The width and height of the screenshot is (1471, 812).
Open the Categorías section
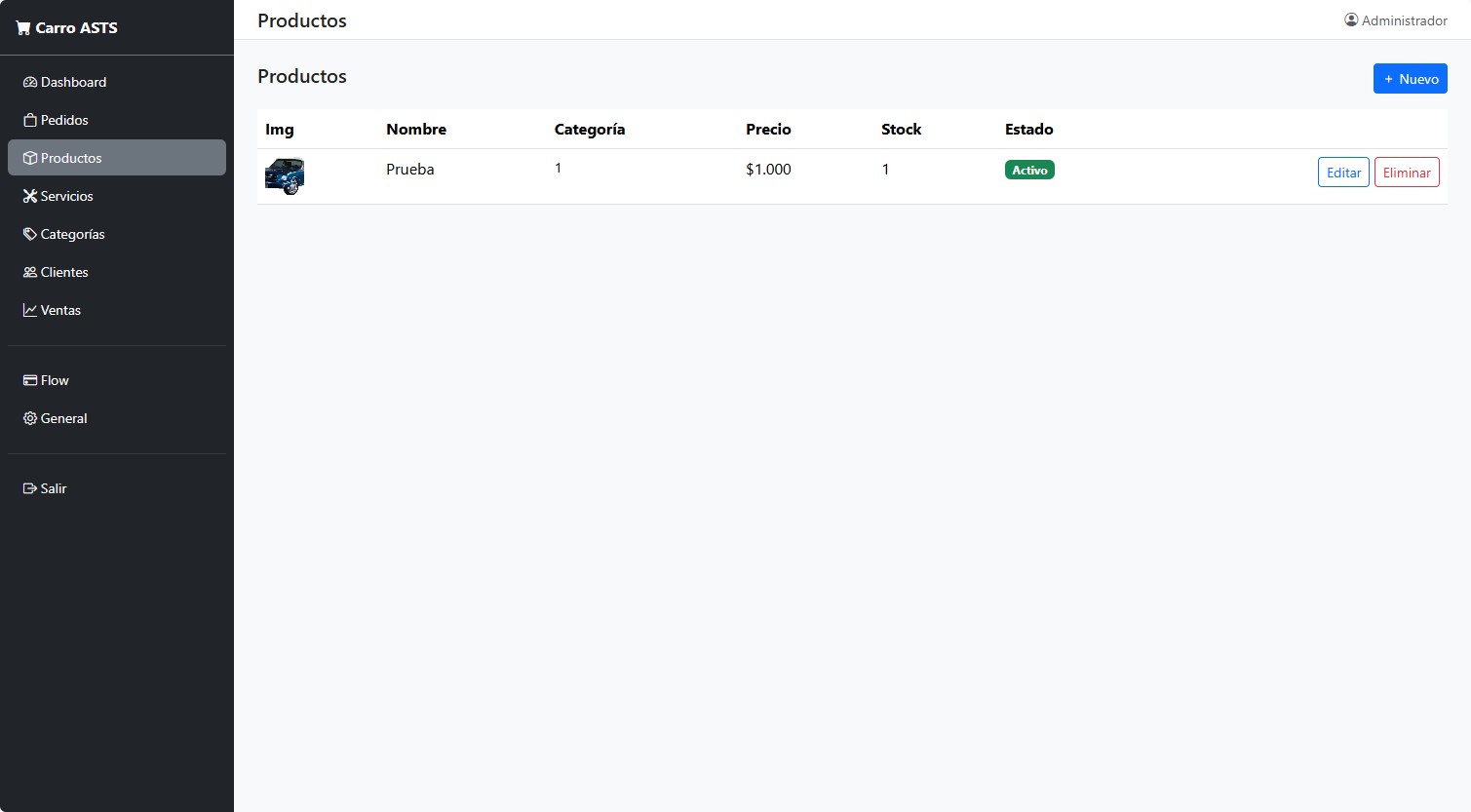(117, 234)
